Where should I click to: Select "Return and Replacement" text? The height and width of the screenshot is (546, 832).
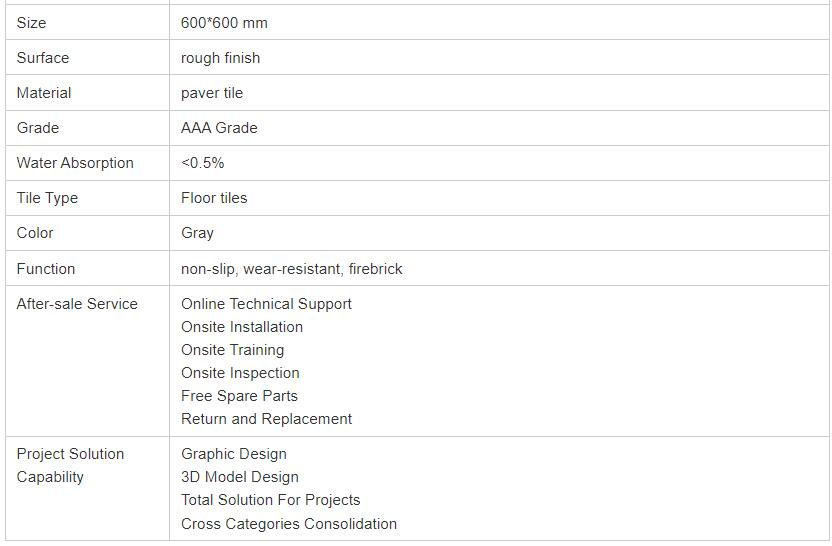[x=266, y=419]
